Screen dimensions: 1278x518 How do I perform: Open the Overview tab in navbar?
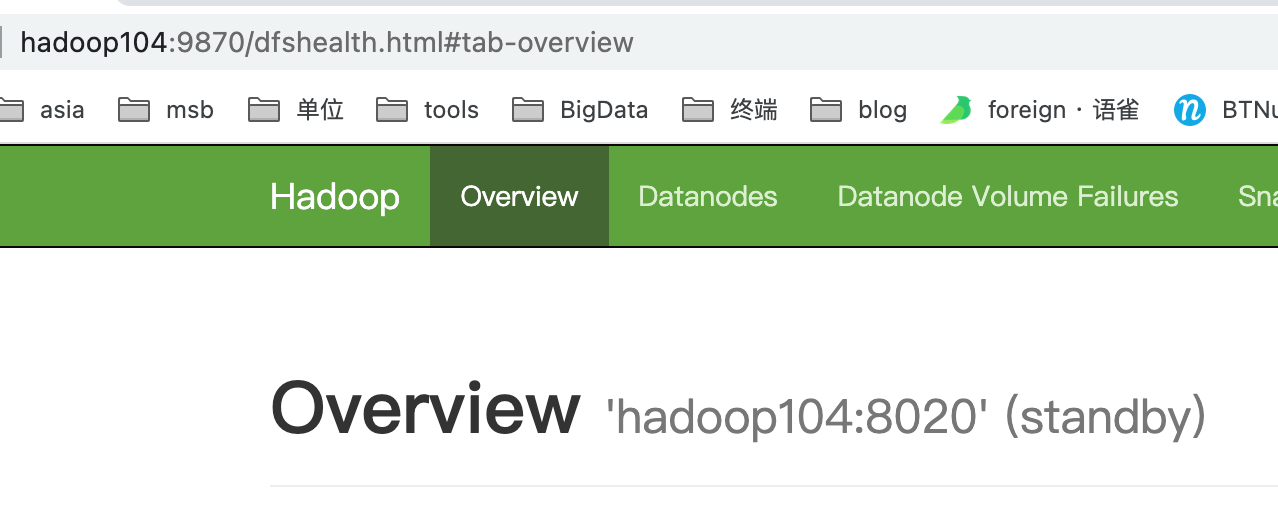519,196
